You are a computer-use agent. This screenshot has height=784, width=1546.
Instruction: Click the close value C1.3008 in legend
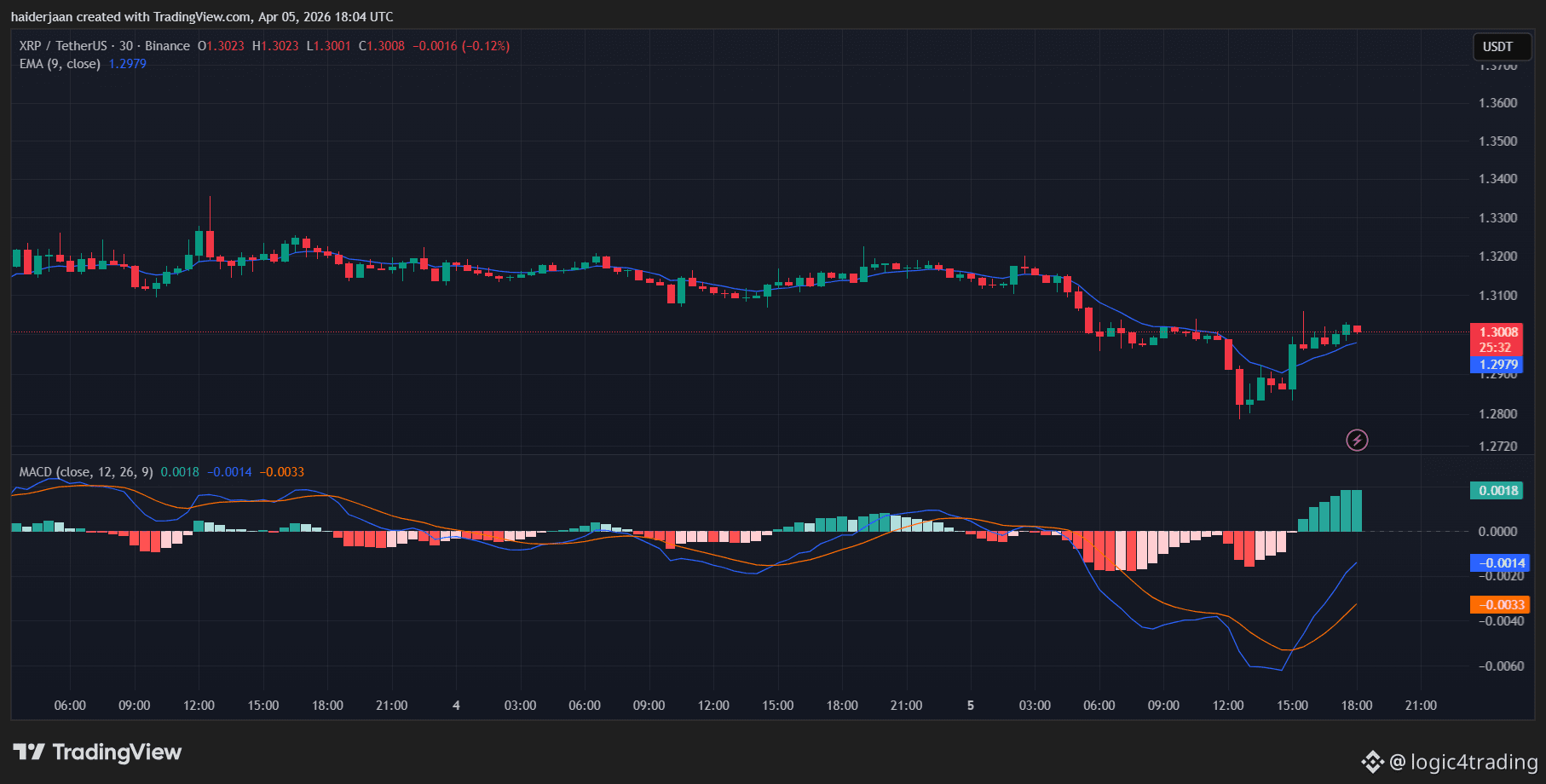[x=382, y=46]
